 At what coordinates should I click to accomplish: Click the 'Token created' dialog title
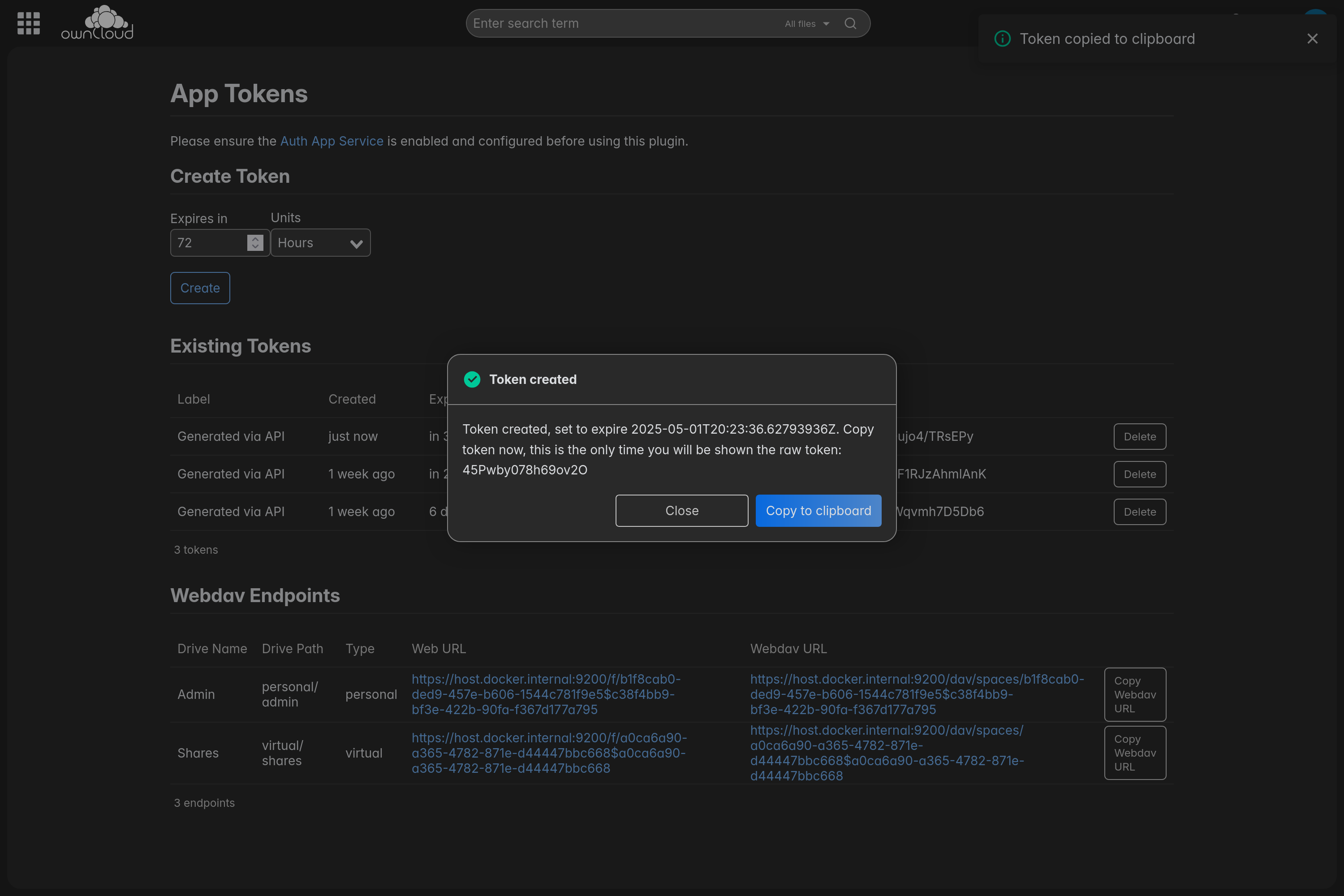pos(533,379)
